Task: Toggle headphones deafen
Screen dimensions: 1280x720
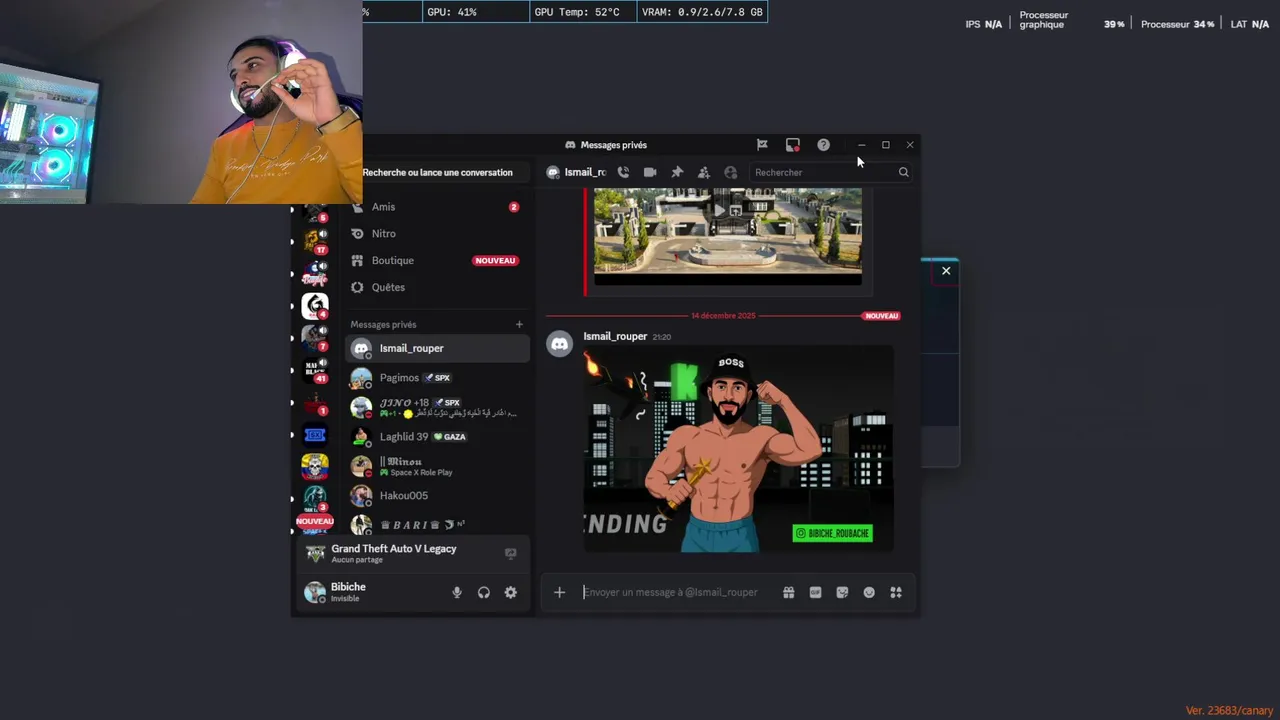Action: click(484, 592)
